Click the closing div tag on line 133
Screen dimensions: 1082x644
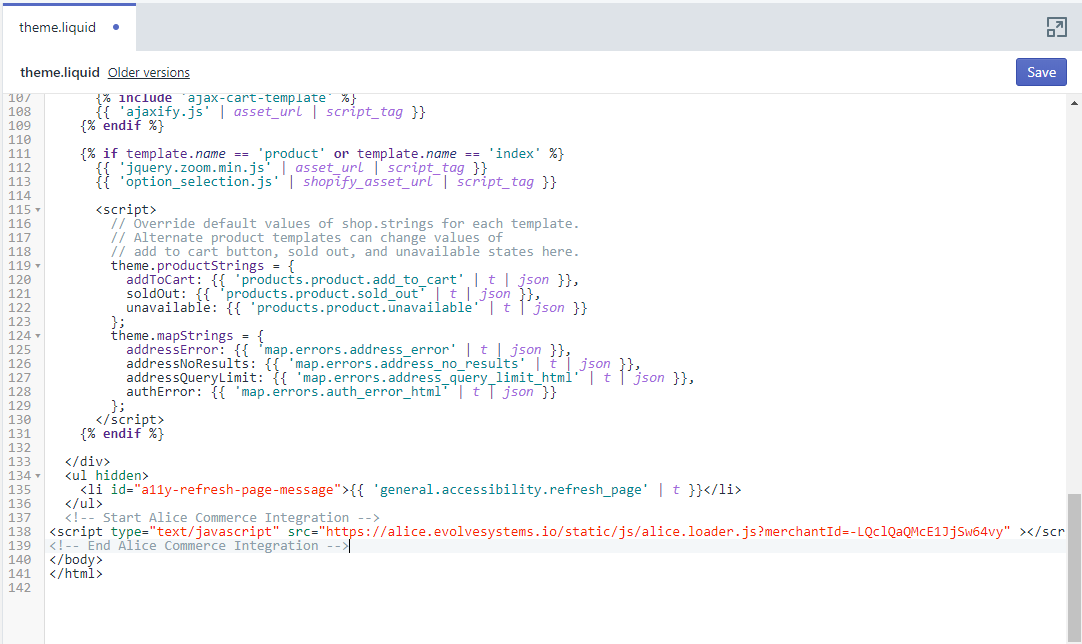coord(88,462)
